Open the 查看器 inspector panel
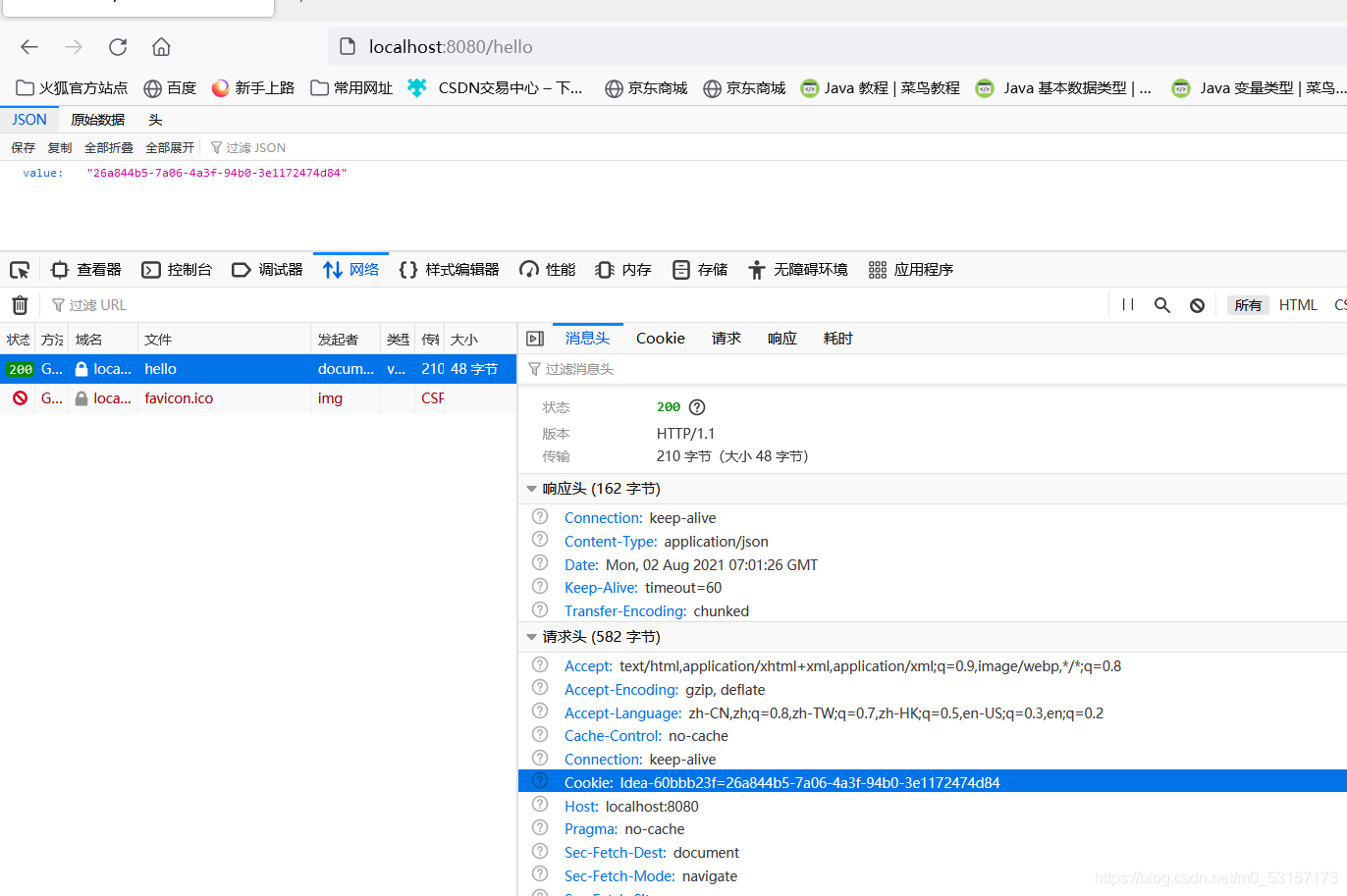 point(86,270)
